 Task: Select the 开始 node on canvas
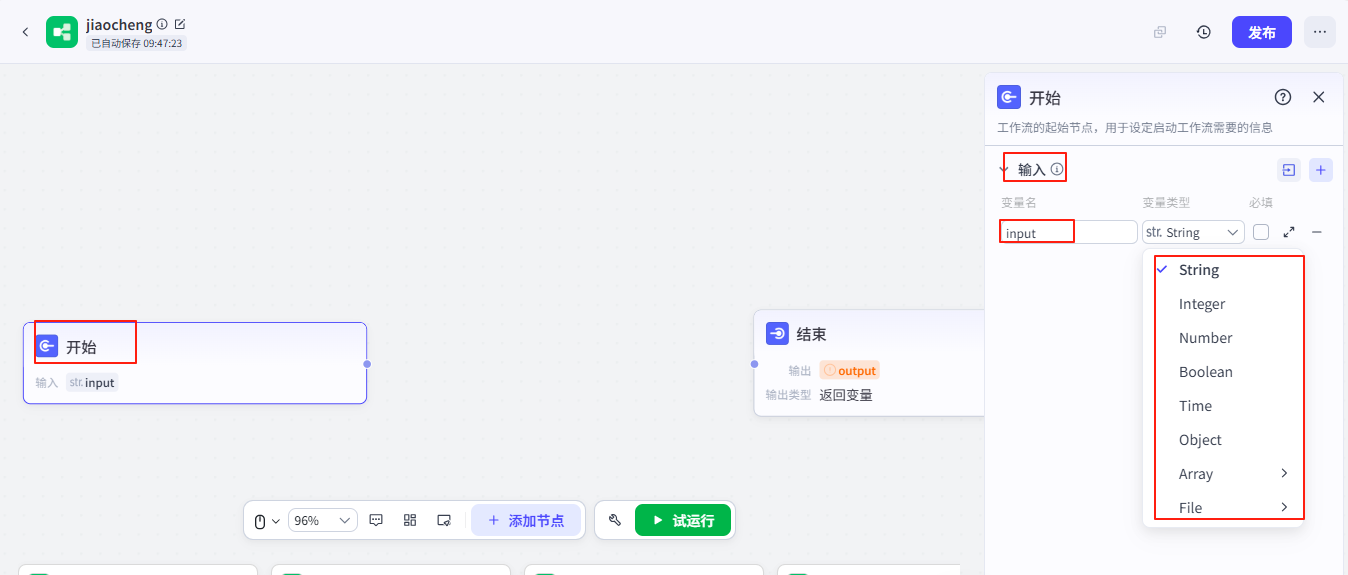click(x=195, y=363)
